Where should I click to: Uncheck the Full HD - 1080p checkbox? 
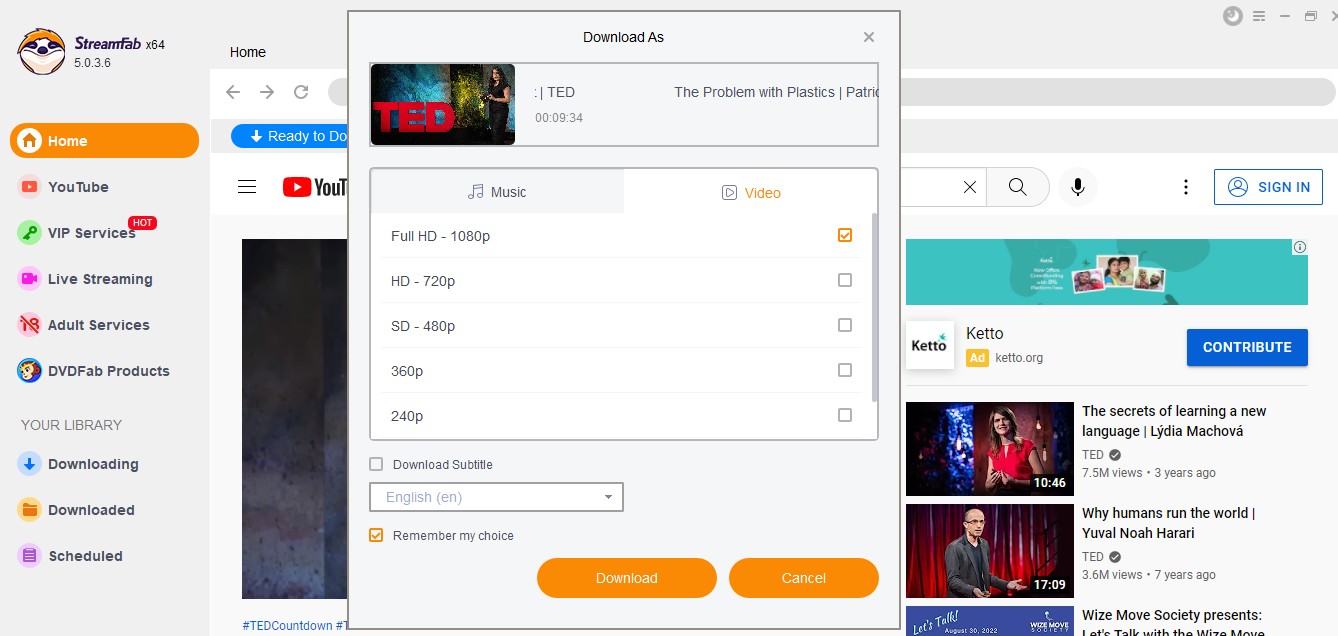[845, 235]
